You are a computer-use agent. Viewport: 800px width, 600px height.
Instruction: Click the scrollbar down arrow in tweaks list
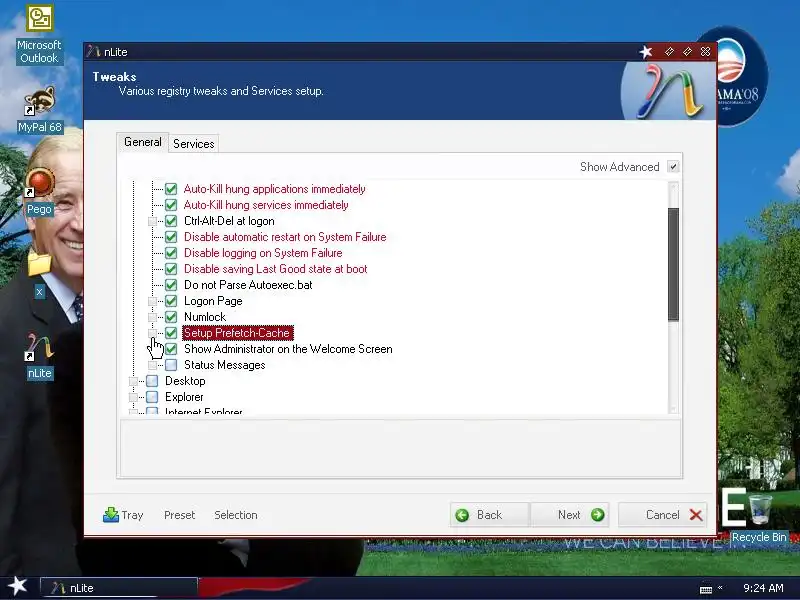pos(673,408)
